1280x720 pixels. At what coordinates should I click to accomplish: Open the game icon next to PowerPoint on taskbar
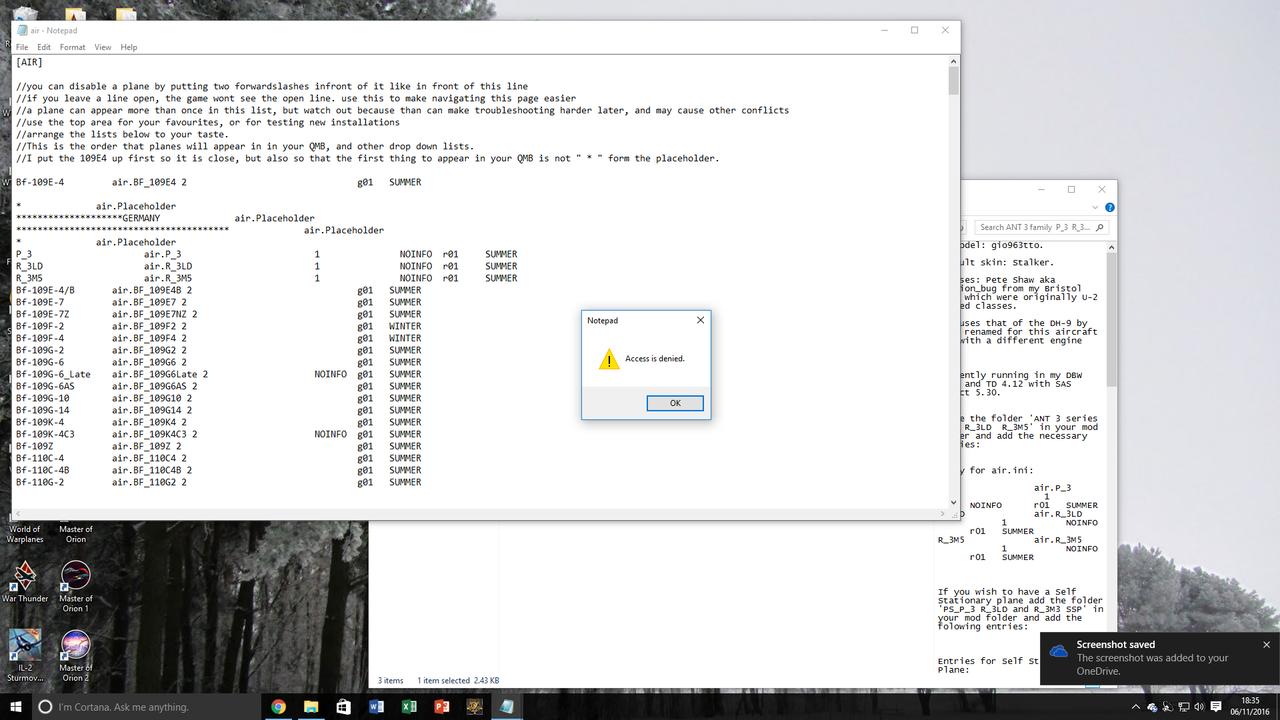[475, 706]
